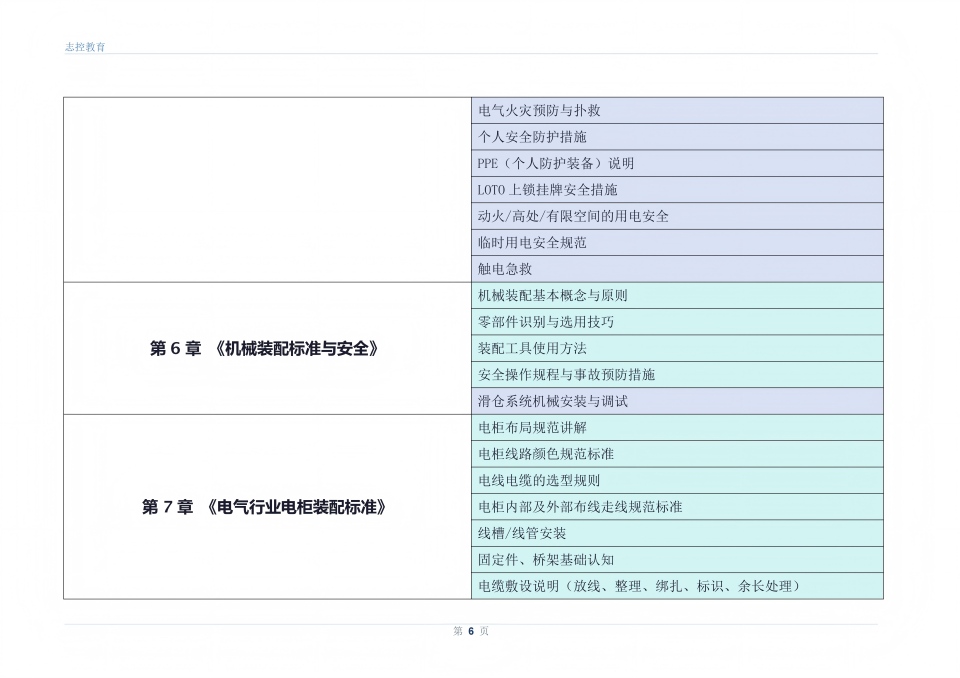Select the row starting with 电缆敷设说明
960x678 pixels.
pos(677,586)
